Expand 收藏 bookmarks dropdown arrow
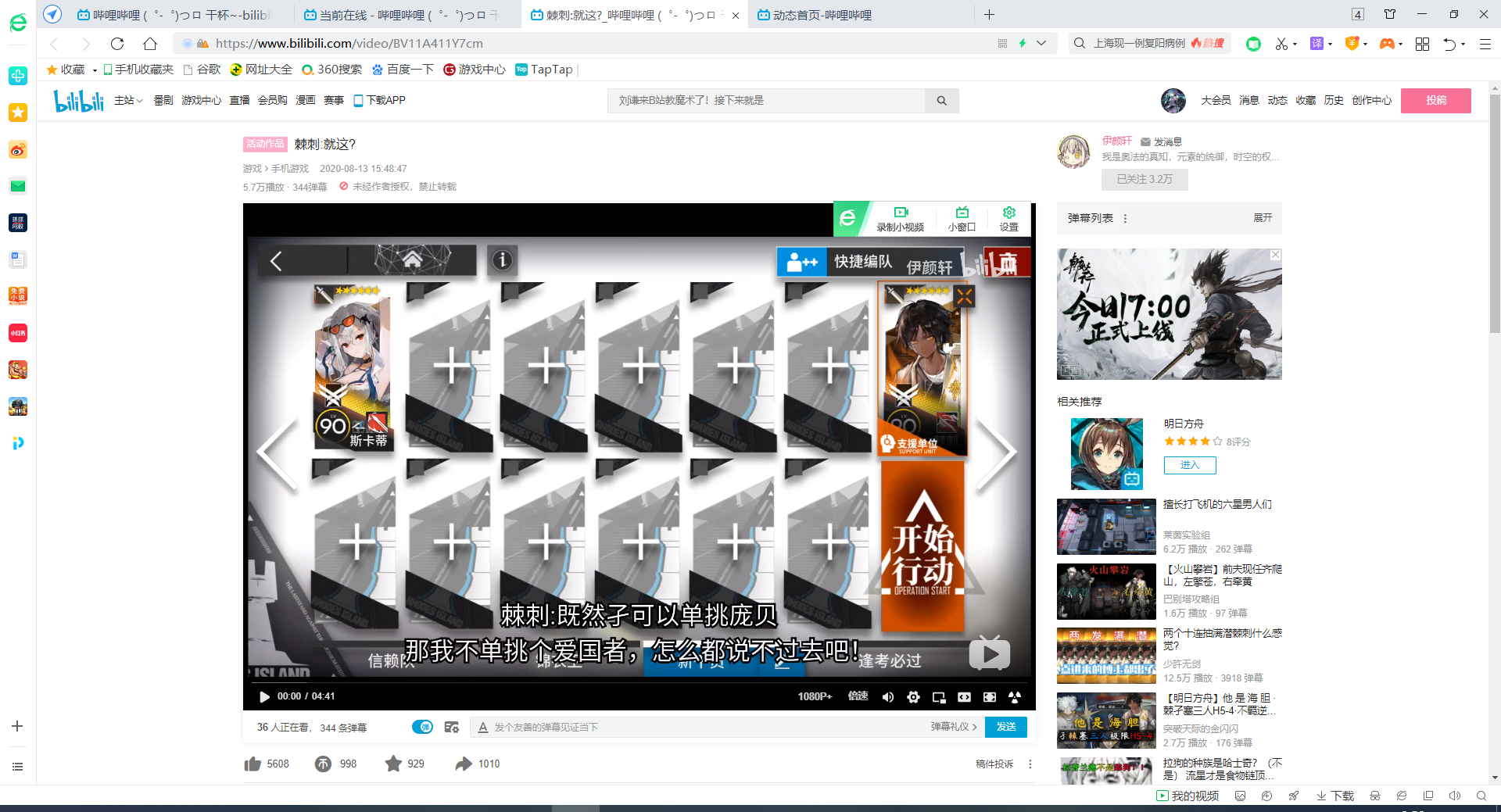The width and height of the screenshot is (1501, 812). (x=95, y=70)
